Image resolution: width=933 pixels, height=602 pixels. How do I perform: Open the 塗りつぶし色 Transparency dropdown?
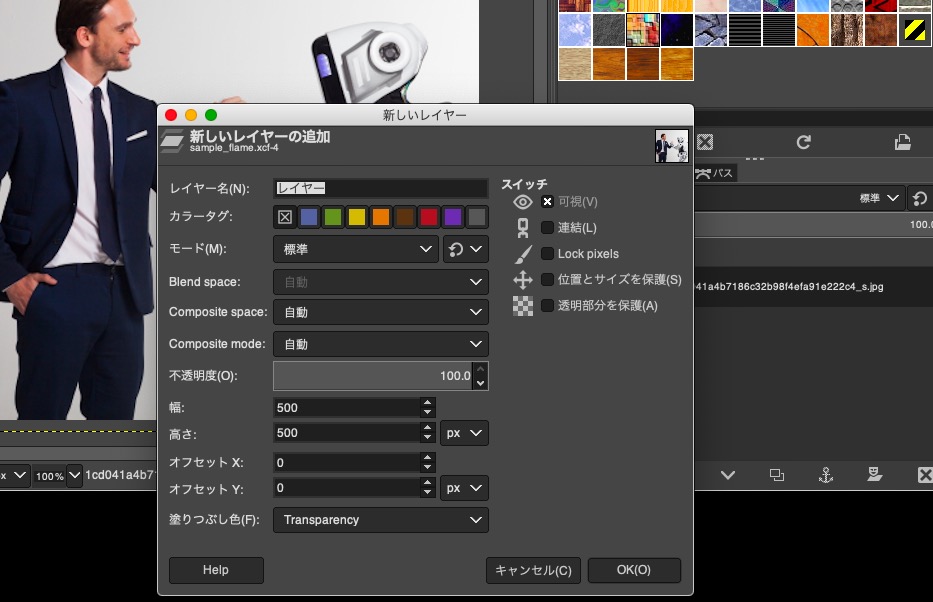coord(380,520)
